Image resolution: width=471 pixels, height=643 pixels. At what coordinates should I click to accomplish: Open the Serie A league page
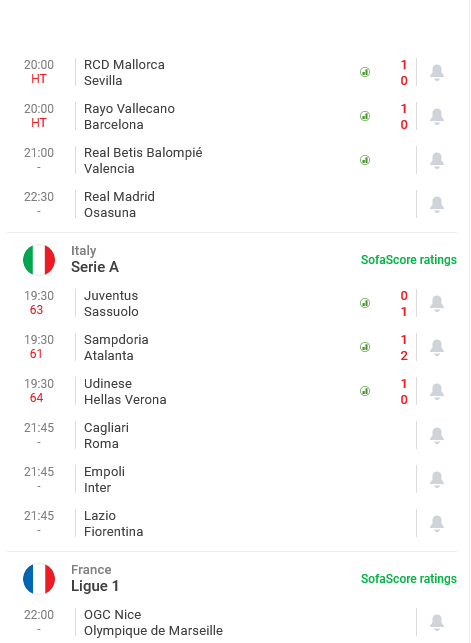[95, 267]
